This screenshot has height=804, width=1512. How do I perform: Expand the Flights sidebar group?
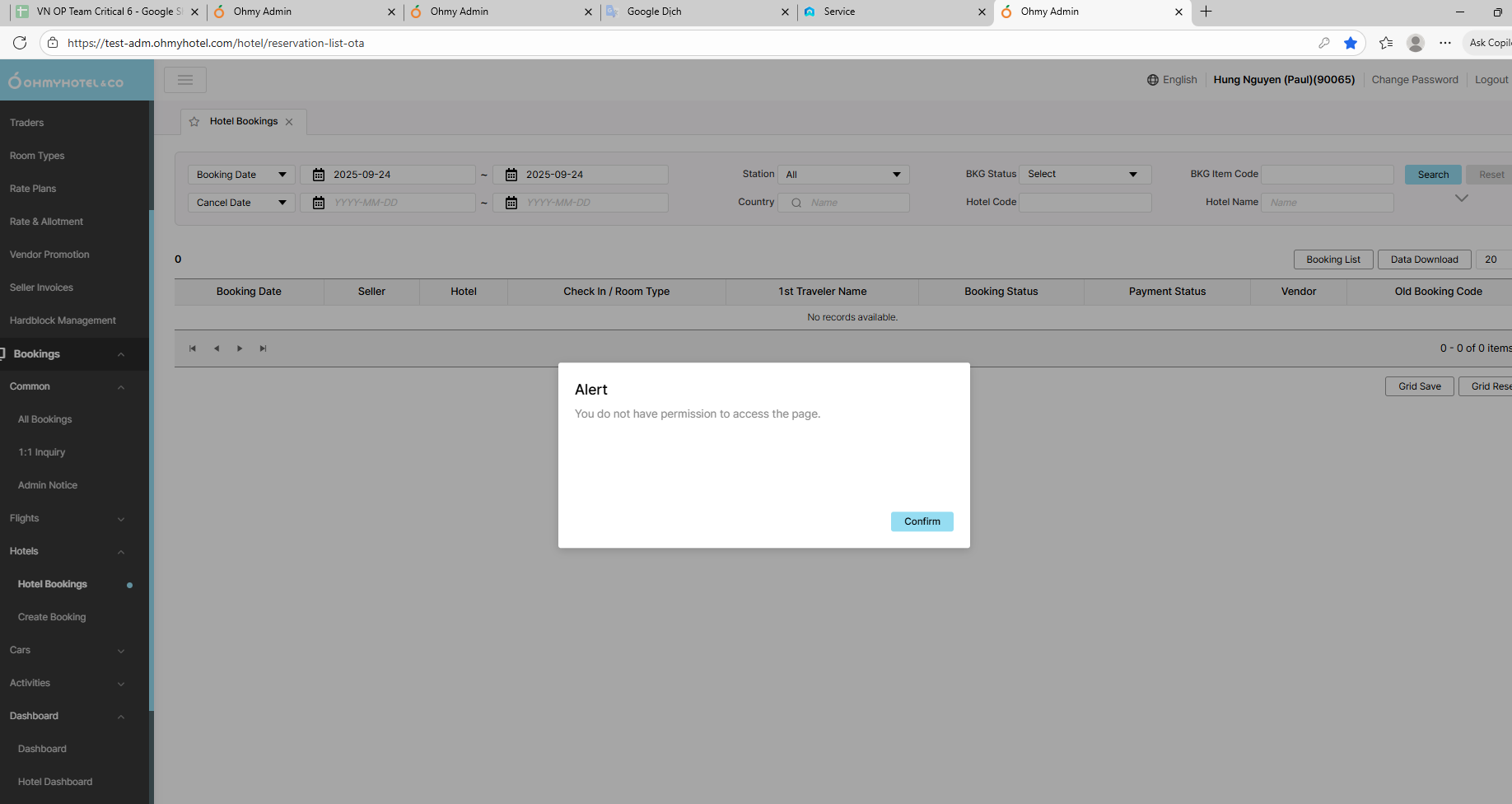point(121,519)
